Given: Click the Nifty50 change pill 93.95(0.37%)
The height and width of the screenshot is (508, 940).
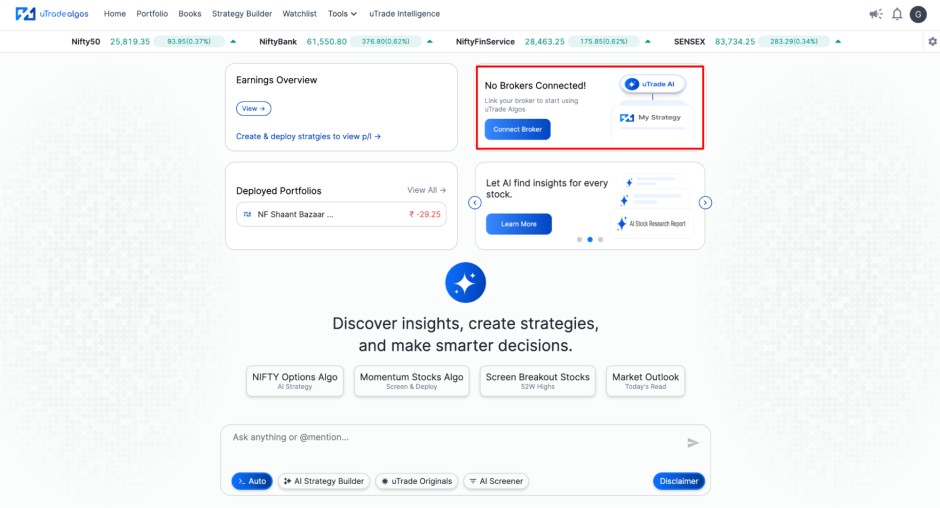Looking at the screenshot, I should (189, 41).
